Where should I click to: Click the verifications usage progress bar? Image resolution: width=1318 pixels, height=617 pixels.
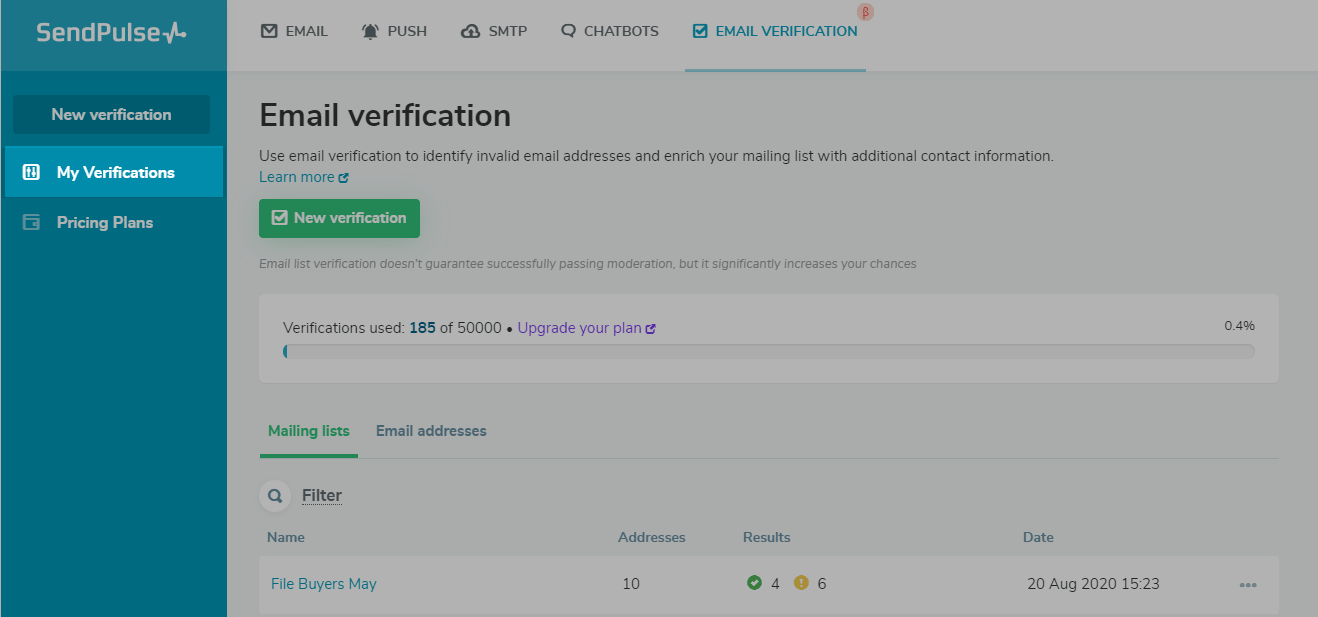coord(768,352)
